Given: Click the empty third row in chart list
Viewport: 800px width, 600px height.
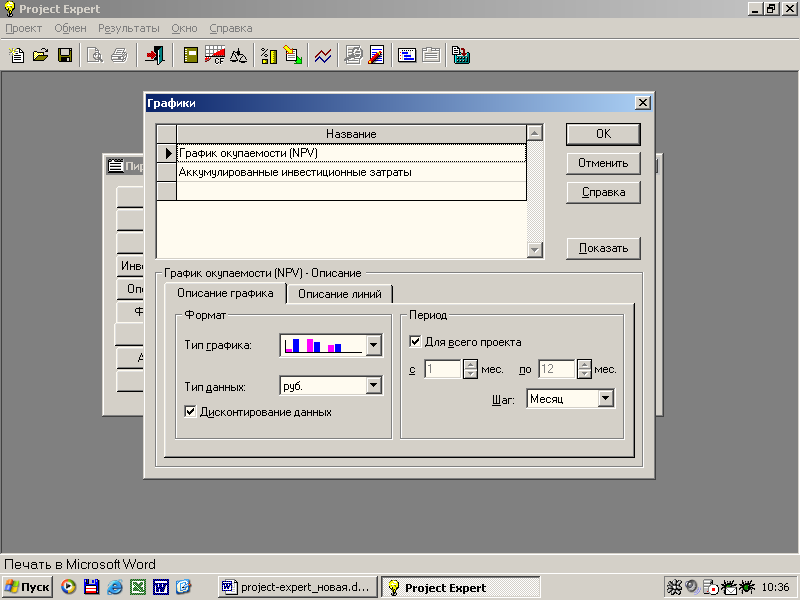Looking at the screenshot, I should 351,191.
